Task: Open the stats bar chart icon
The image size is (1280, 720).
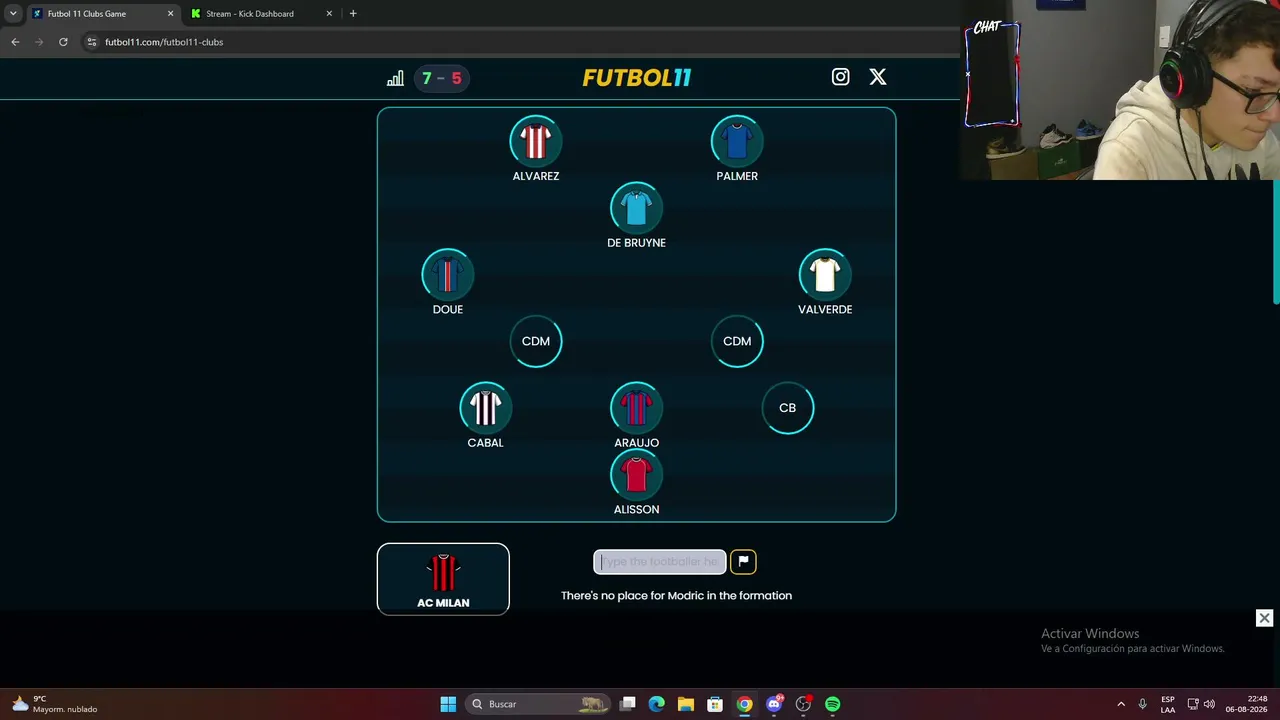Action: tap(395, 78)
